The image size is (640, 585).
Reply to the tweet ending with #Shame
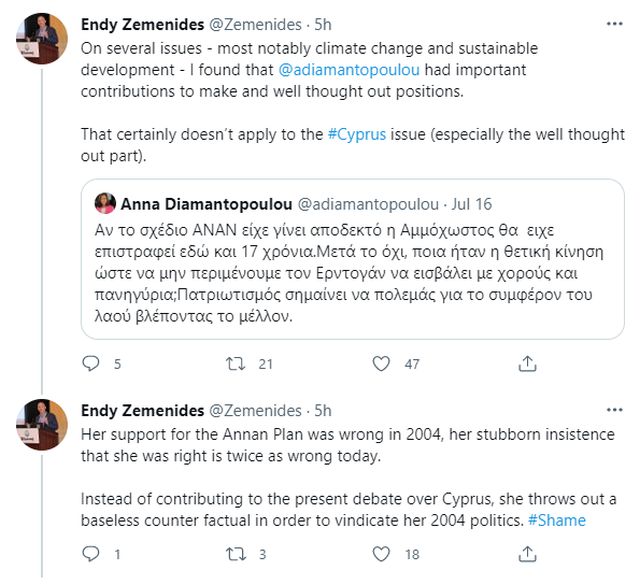[x=91, y=553]
